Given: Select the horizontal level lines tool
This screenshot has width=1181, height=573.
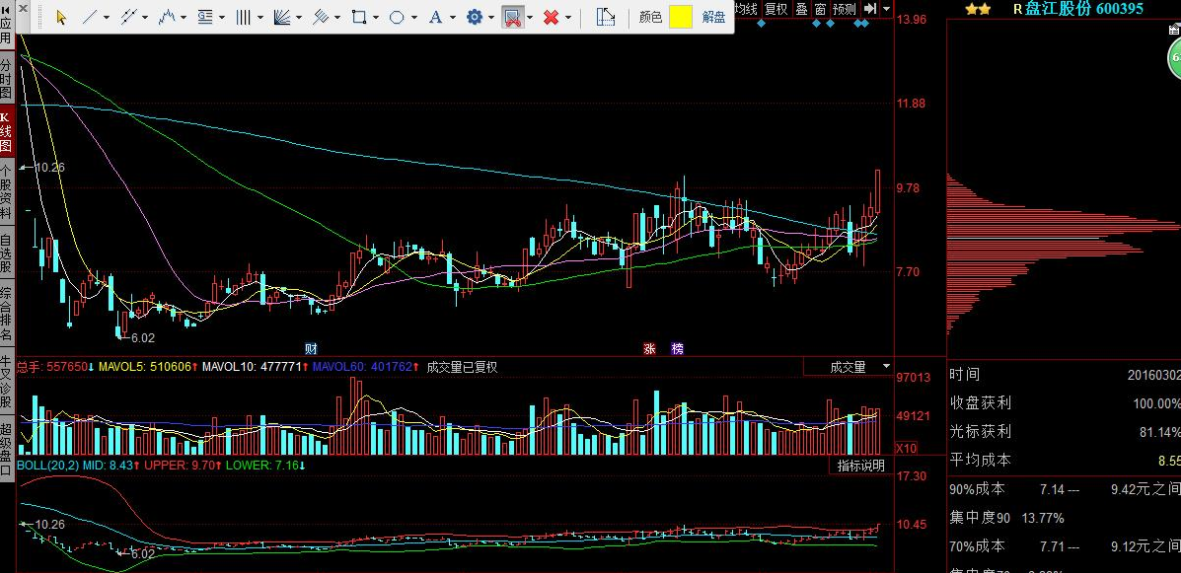Looking at the screenshot, I should tap(205, 17).
